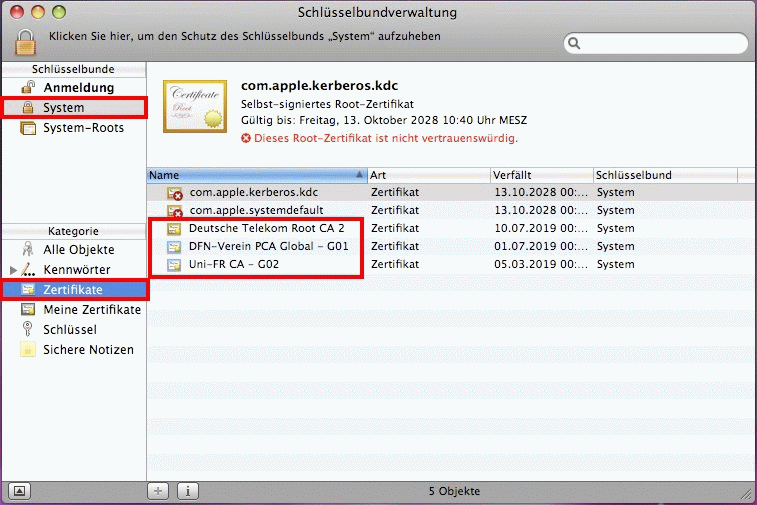Sort list by the Art column
757x505 pixels.
click(429, 175)
